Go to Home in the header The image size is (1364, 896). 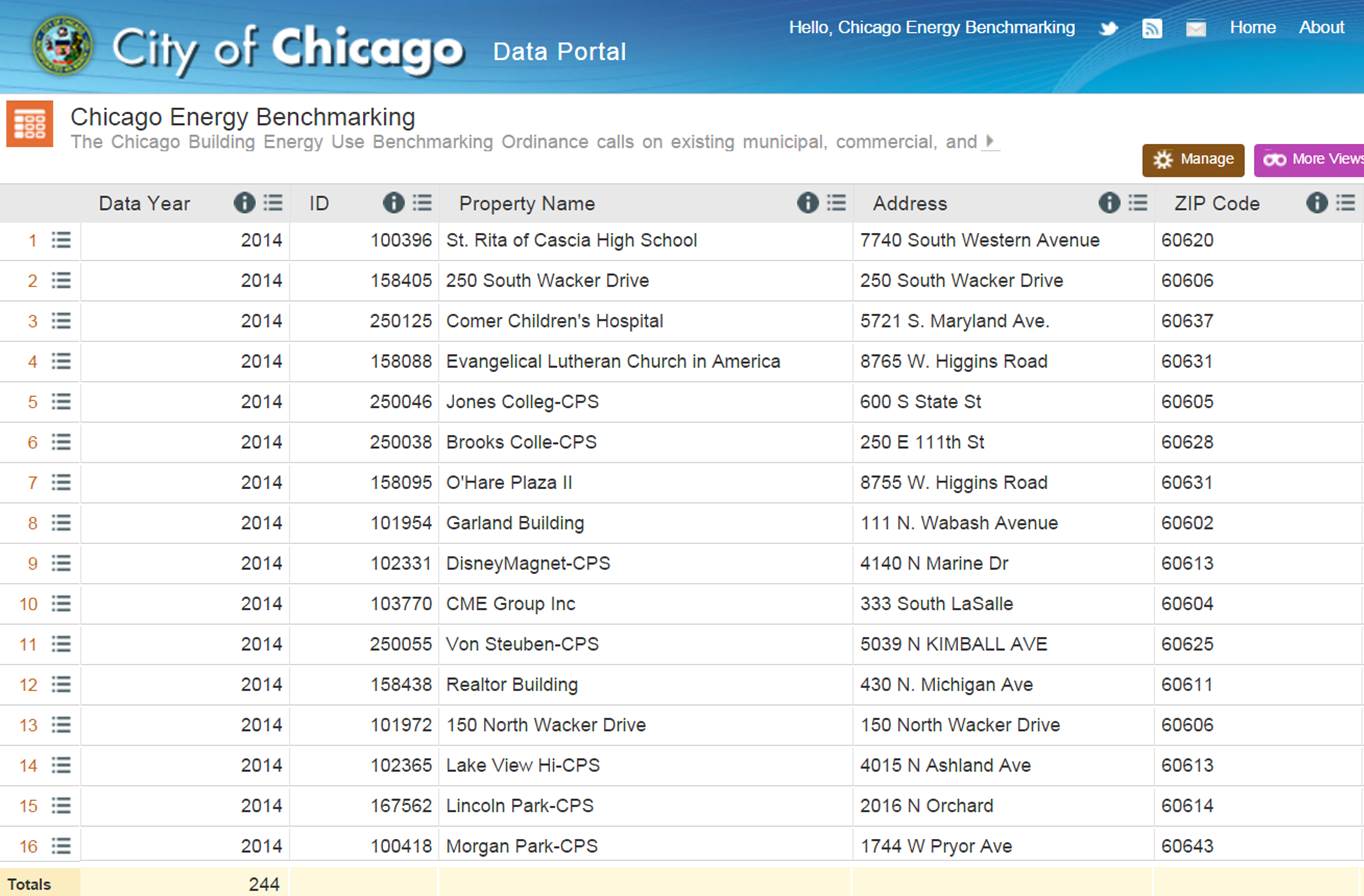pos(1252,28)
